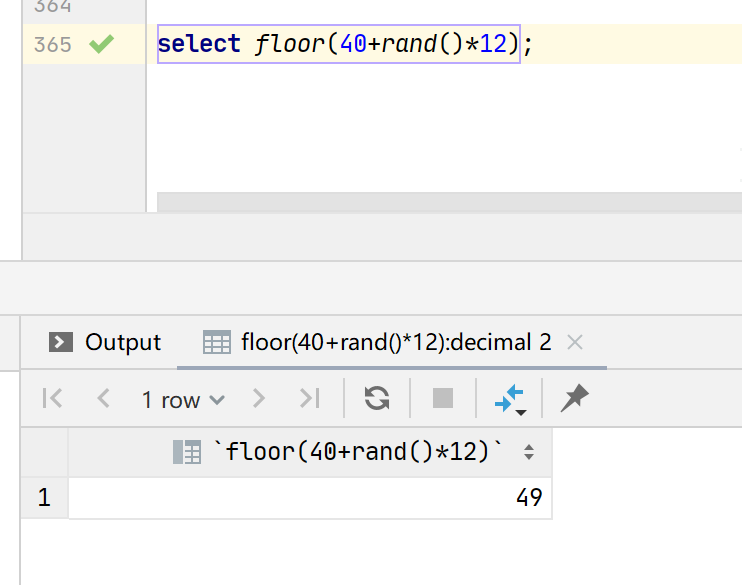Pin the result tab
742x585 pixels.
(574, 398)
